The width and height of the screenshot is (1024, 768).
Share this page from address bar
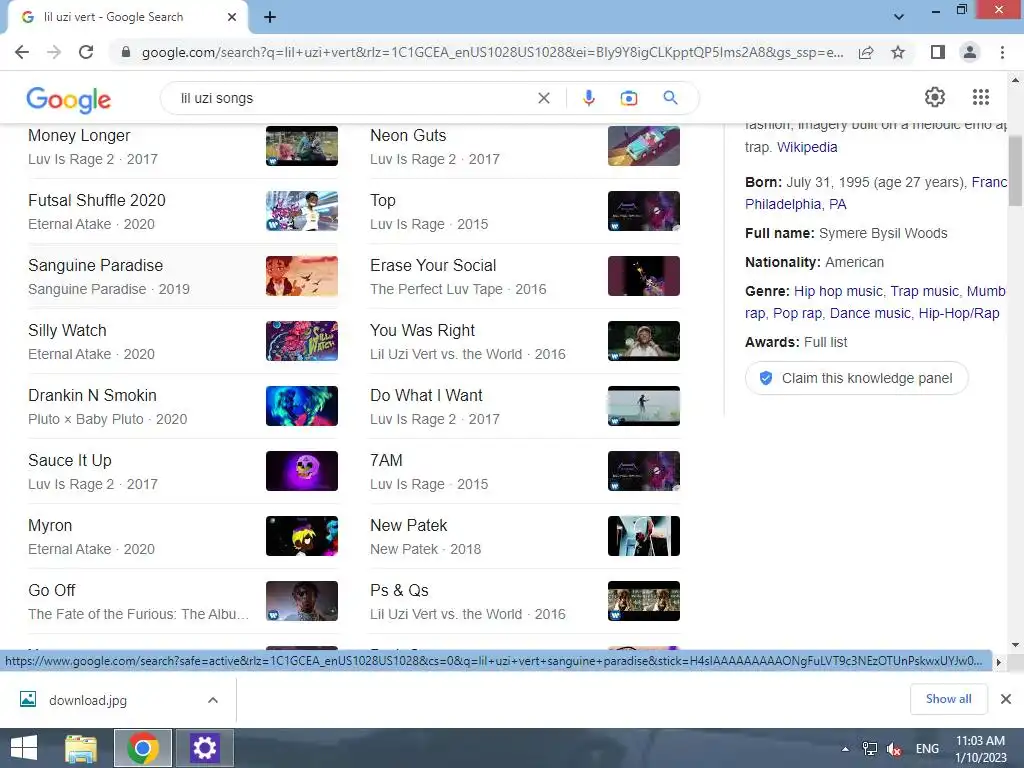pos(866,52)
